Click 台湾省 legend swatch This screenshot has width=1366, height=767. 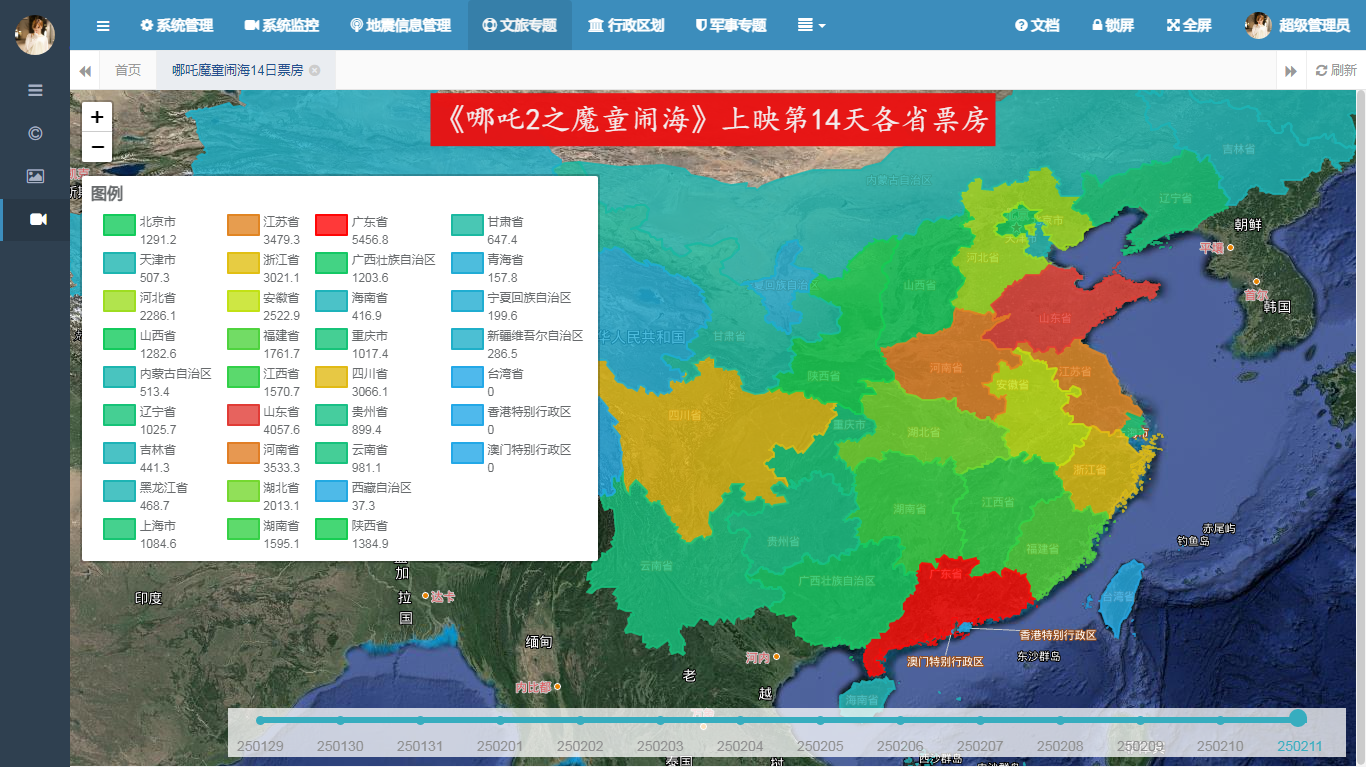click(x=467, y=376)
